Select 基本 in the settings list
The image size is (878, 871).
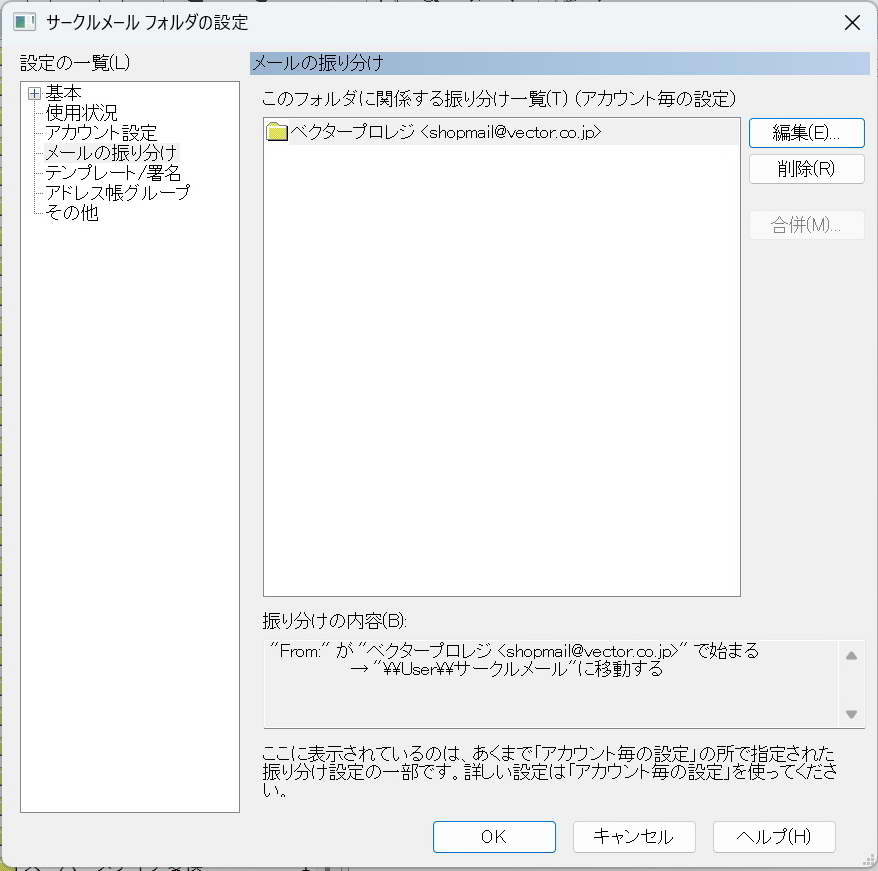[64, 93]
